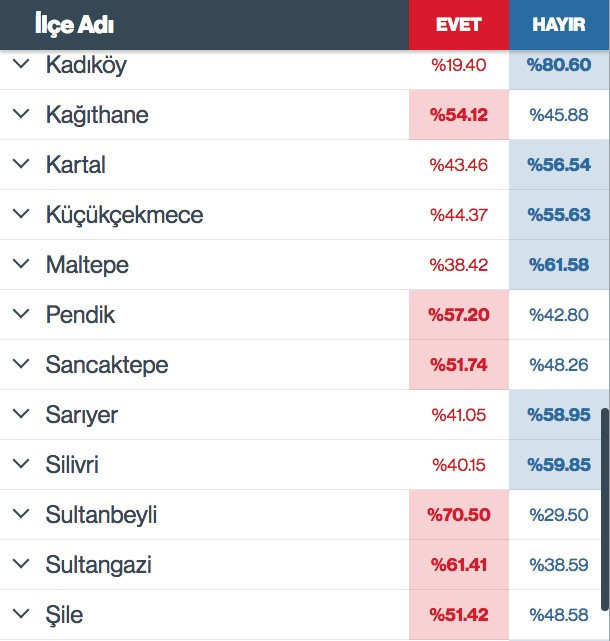610x641 pixels.
Task: Click the Kadıköy district name
Action: (86, 65)
